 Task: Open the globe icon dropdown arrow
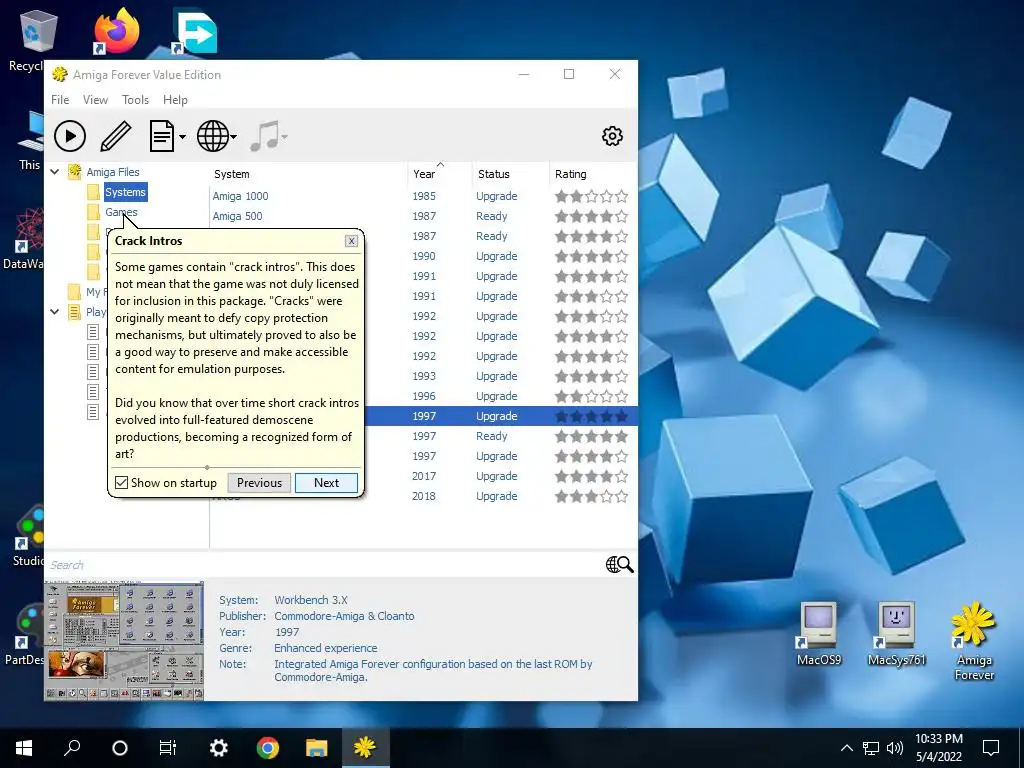click(x=233, y=136)
